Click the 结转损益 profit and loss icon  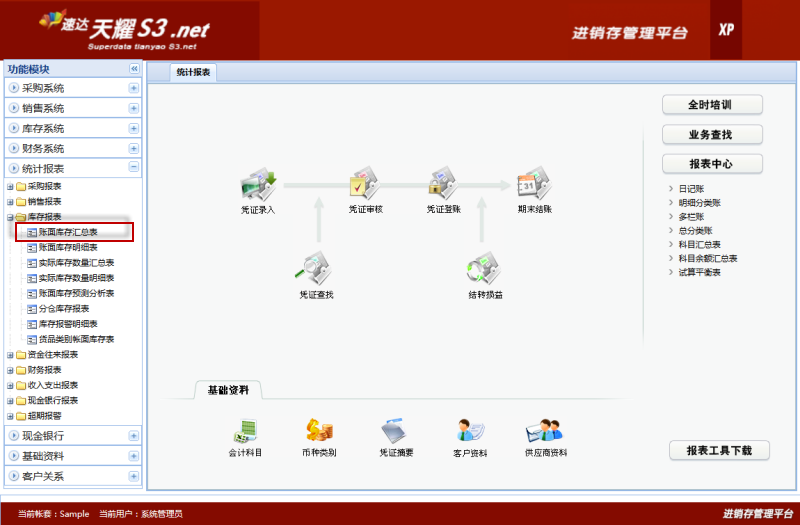click(485, 270)
